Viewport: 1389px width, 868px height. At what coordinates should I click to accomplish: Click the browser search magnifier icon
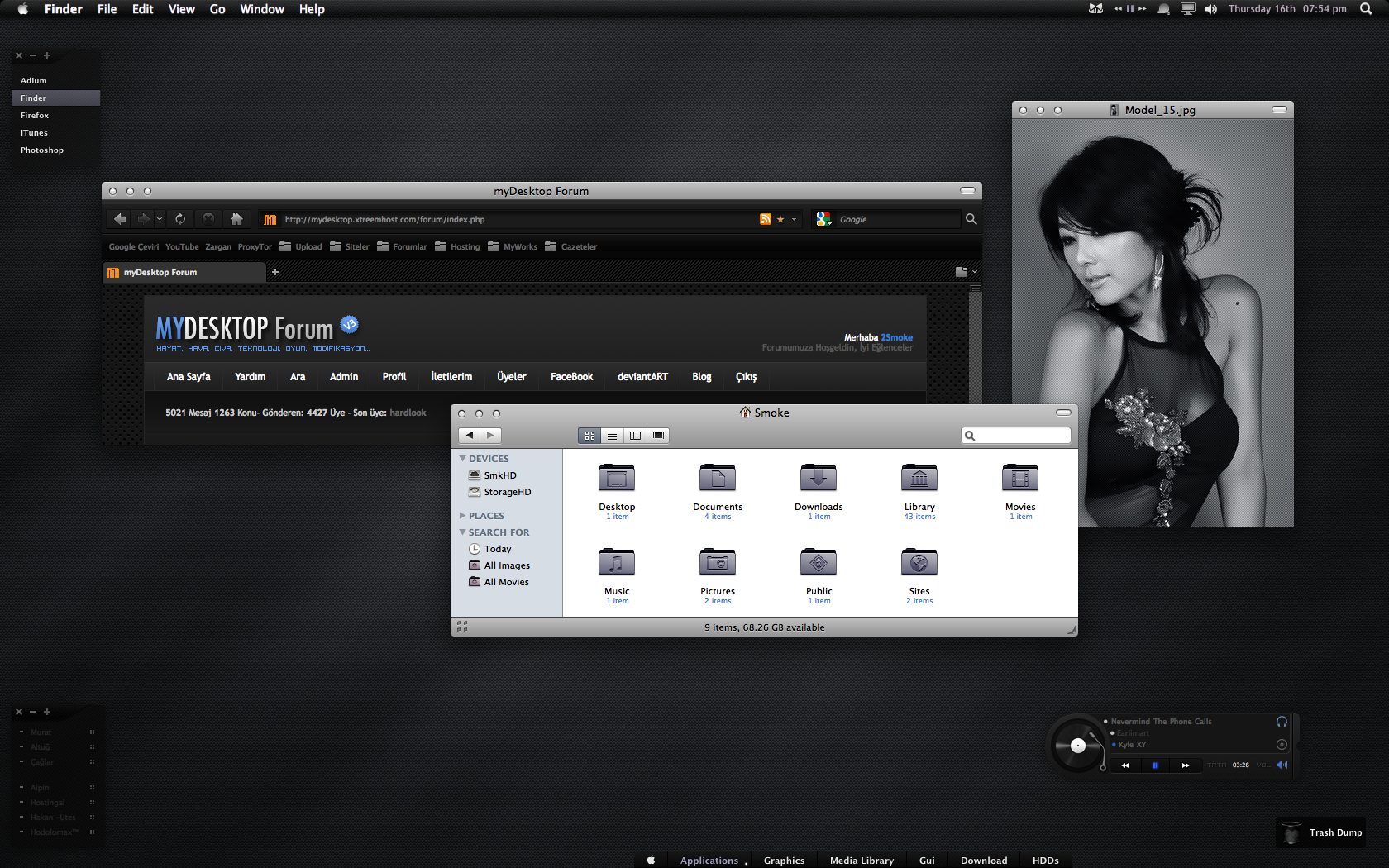pyautogui.click(x=971, y=219)
